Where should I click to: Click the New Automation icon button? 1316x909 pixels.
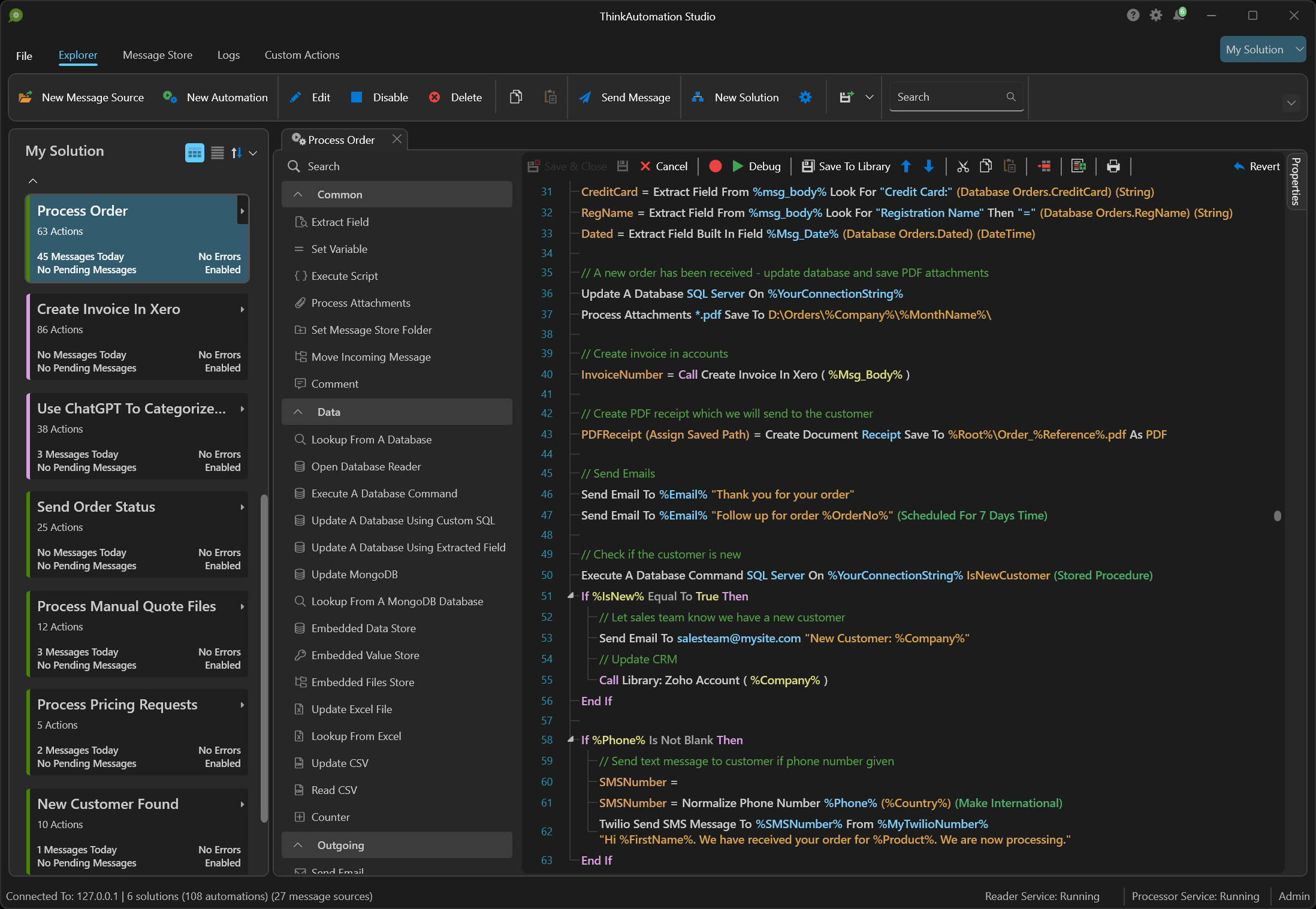click(170, 97)
